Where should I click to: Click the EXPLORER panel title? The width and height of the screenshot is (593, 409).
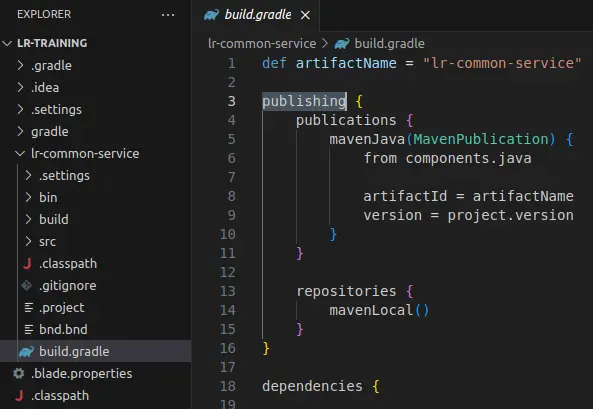point(44,14)
